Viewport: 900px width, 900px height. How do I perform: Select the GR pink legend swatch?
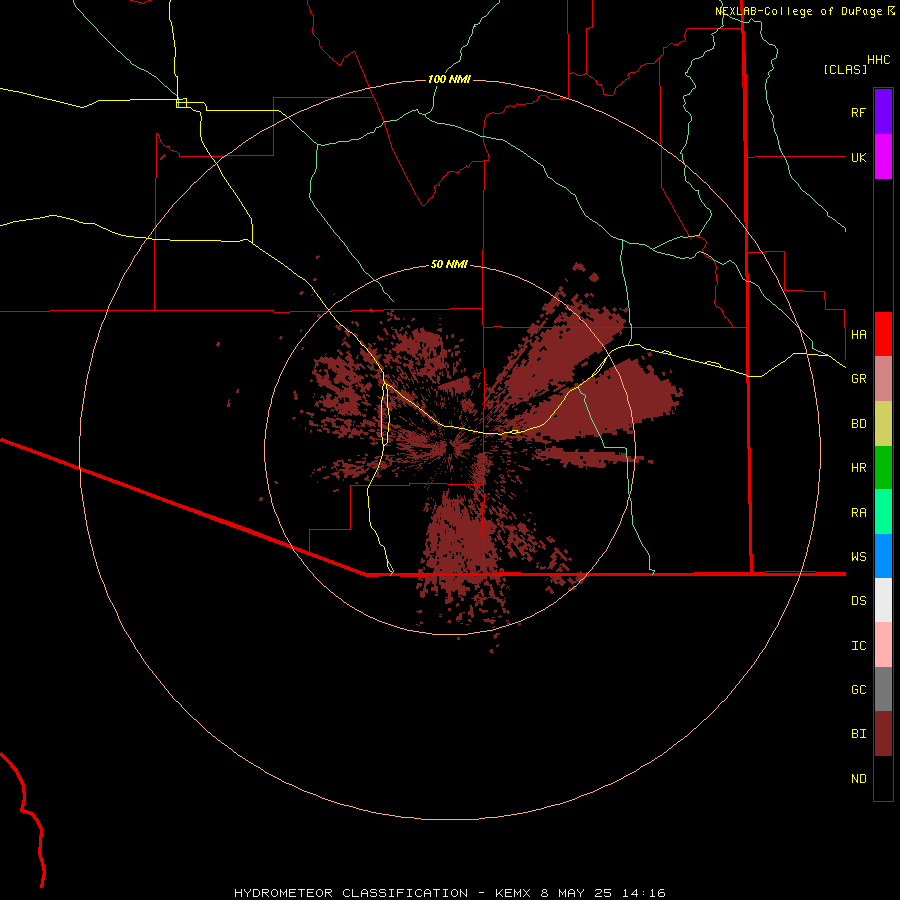tap(883, 378)
